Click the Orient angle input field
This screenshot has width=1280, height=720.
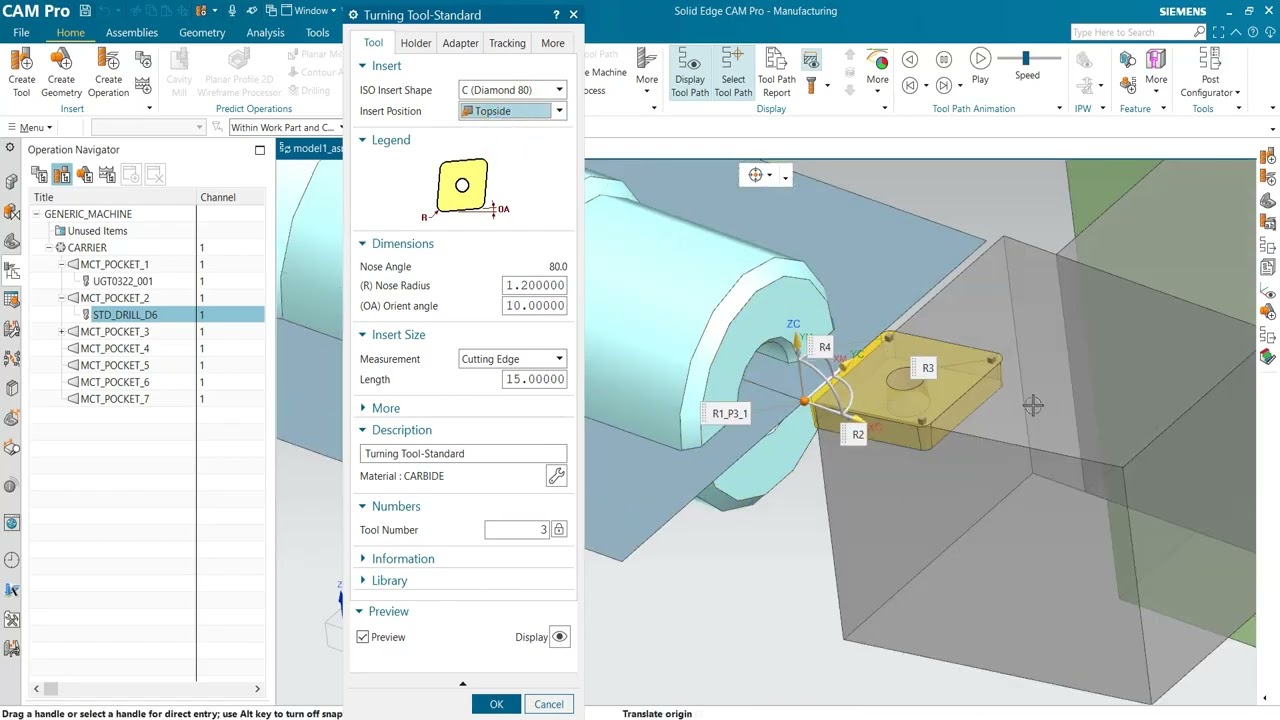tap(535, 306)
